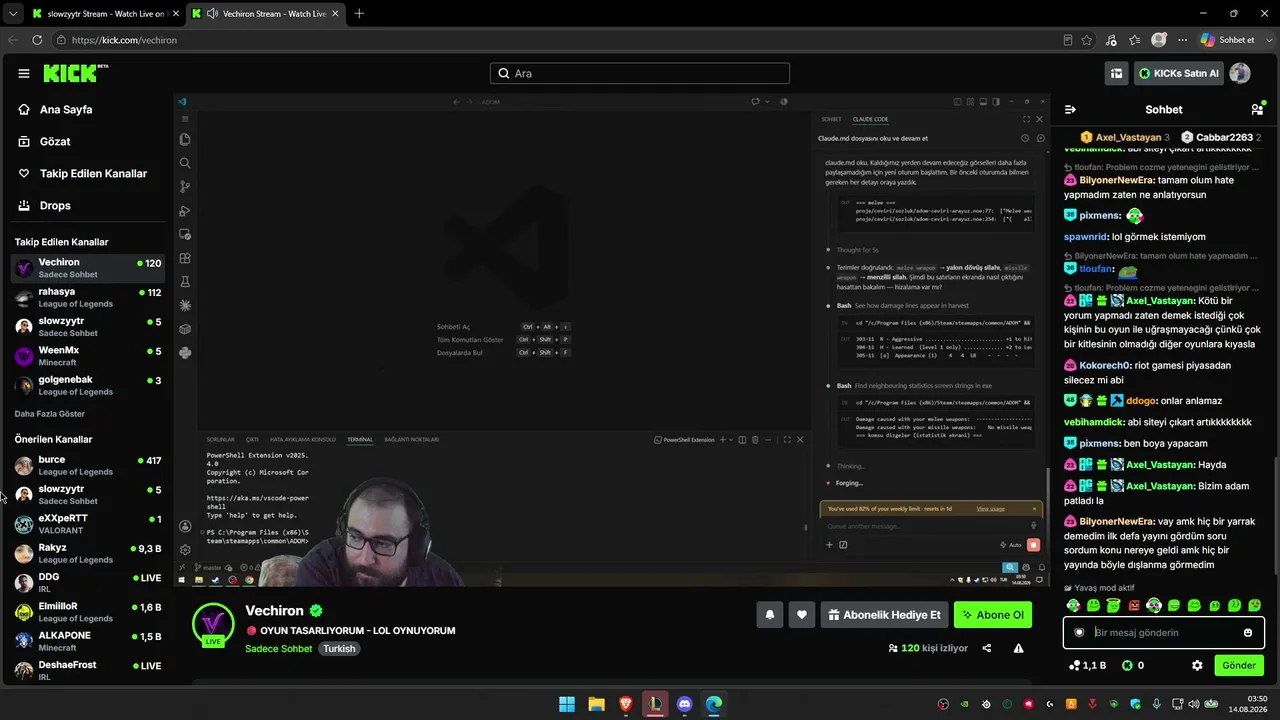
Task: Send the chat message with Gönder
Action: click(x=1238, y=665)
